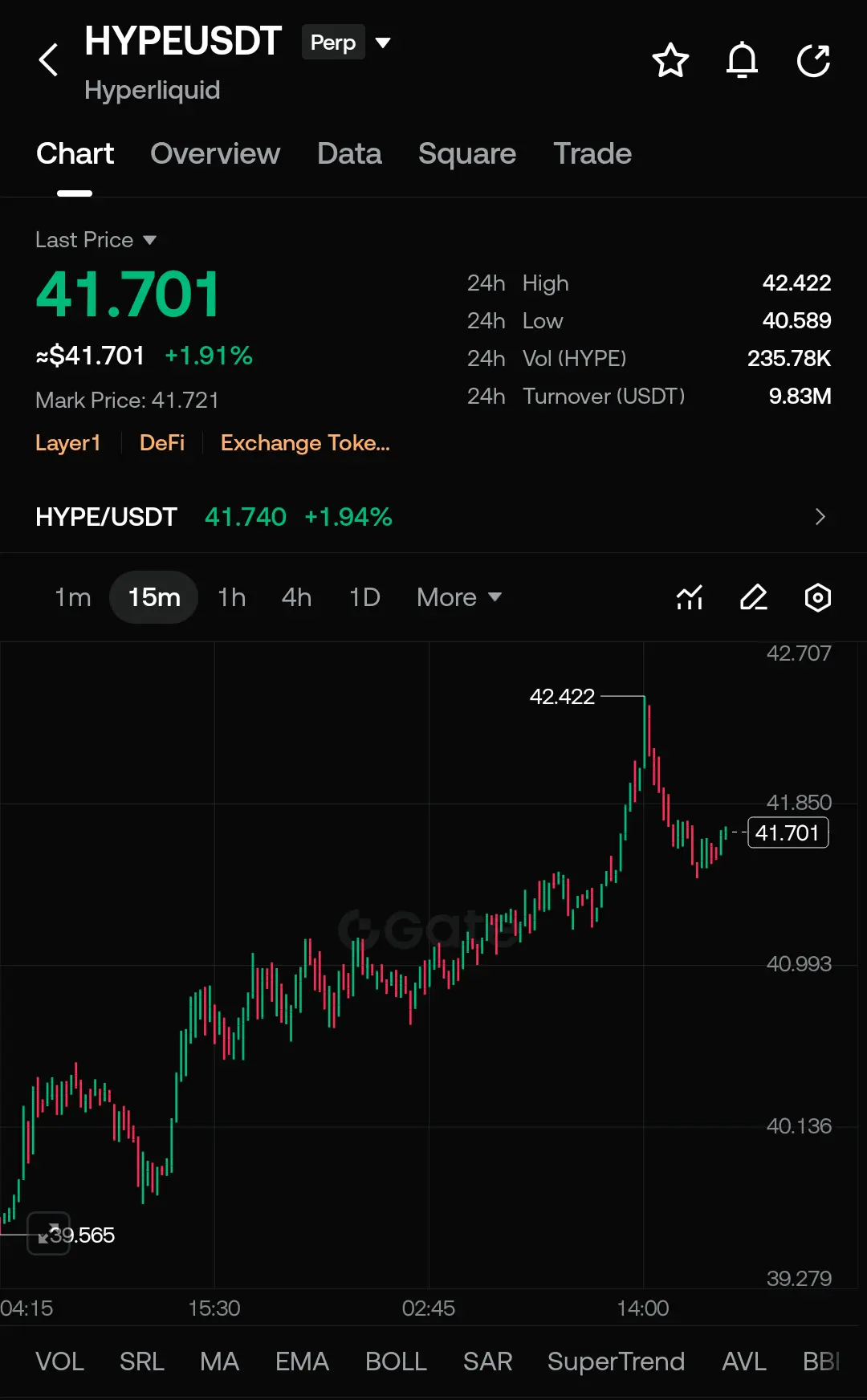This screenshot has width=867, height=1400.
Task: Open the Data tab
Action: (x=349, y=154)
